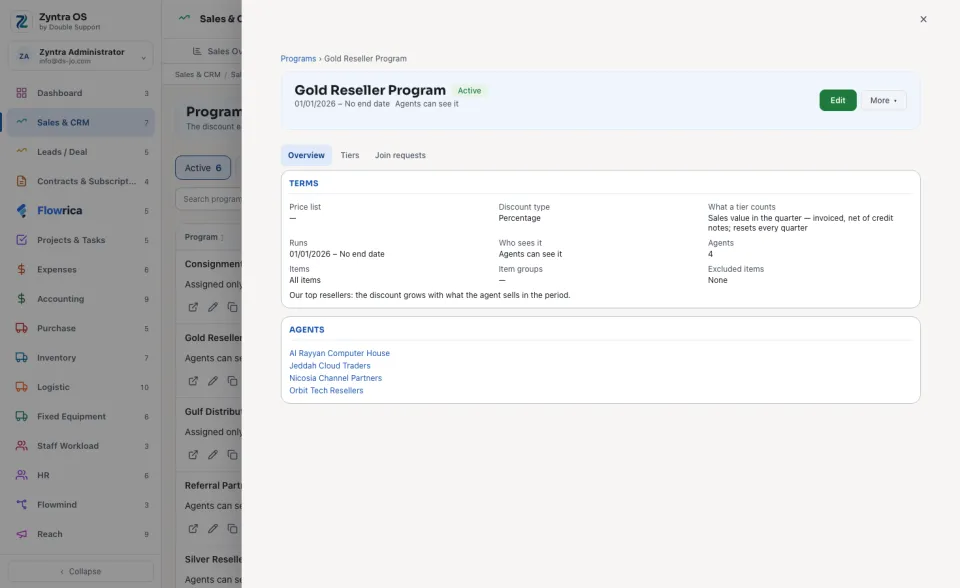Click the open-external icon in Gulf Distributor row

(193, 454)
